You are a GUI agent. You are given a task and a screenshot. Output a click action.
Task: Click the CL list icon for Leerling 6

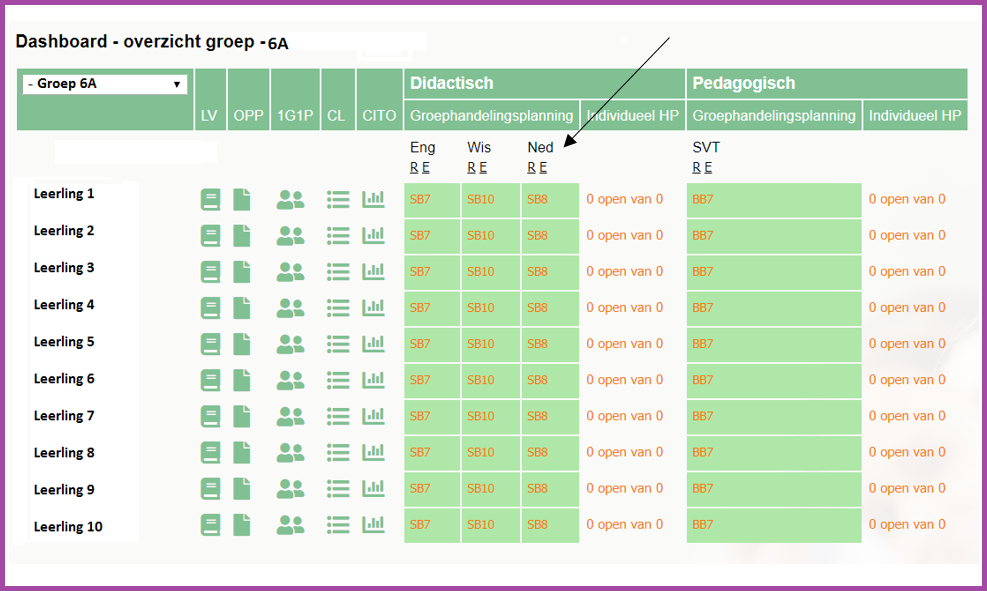tap(338, 380)
